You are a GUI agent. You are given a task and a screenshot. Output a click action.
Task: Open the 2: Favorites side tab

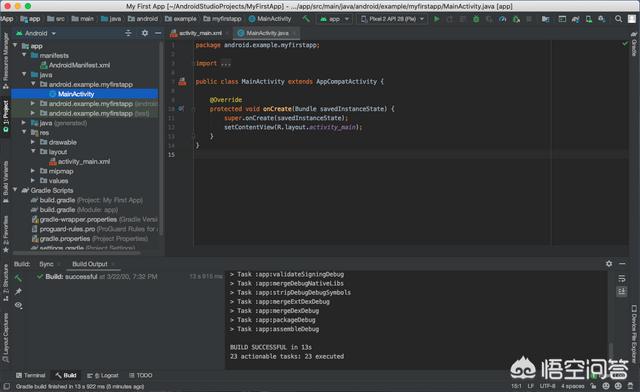point(5,234)
